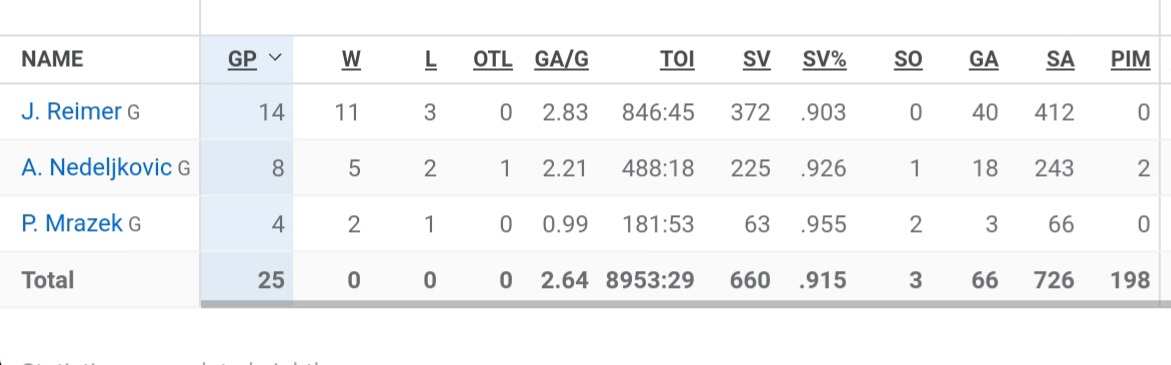
Task: Sort by W wins column
Action: tap(351, 59)
